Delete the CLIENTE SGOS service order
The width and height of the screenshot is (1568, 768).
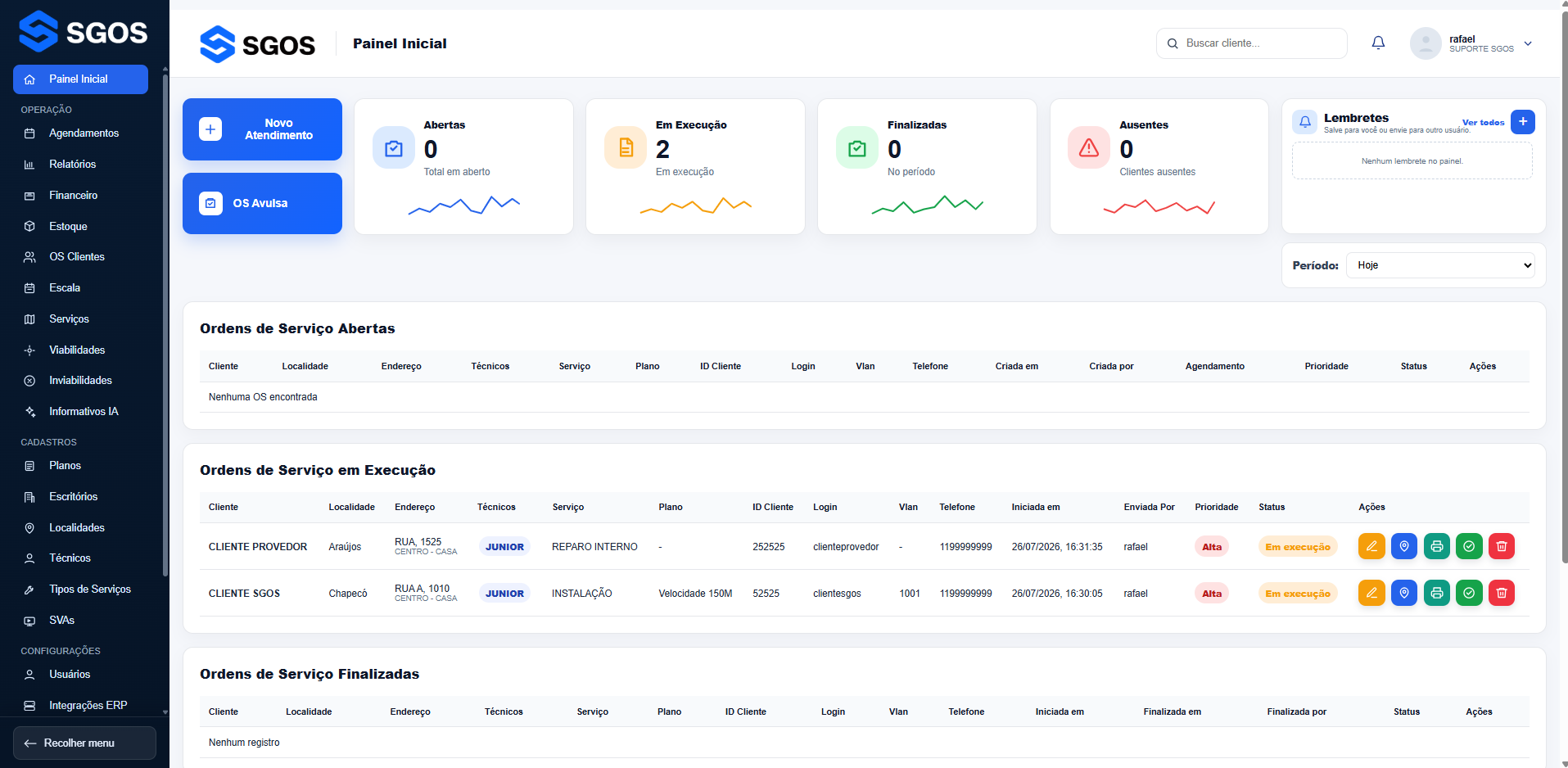tap(1502, 593)
